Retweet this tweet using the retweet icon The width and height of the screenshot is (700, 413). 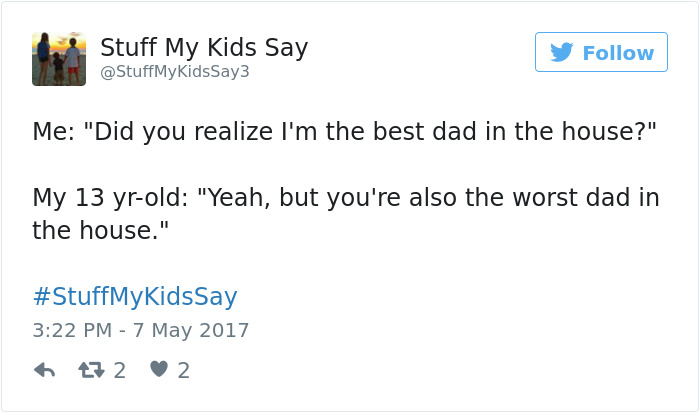(92, 370)
